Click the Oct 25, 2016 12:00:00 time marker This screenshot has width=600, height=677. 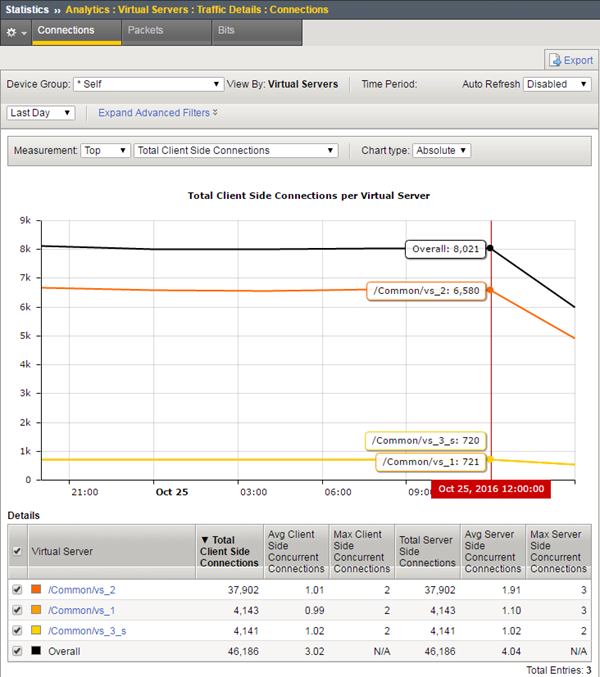(x=490, y=489)
